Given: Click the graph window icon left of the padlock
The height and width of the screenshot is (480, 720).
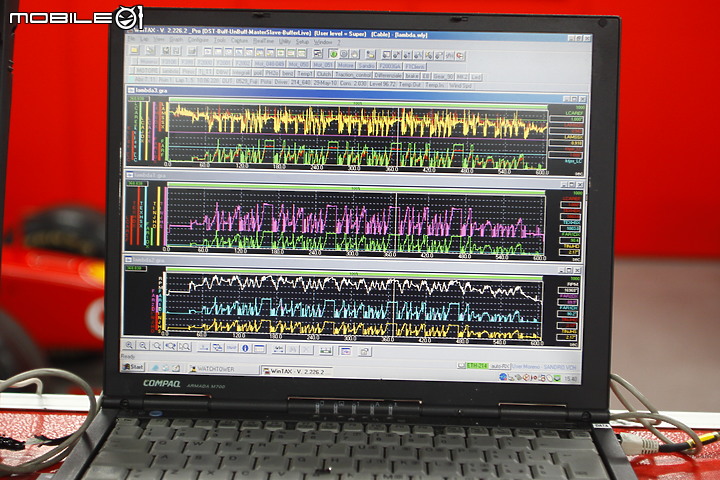Looking at the screenshot, I should (345, 351).
